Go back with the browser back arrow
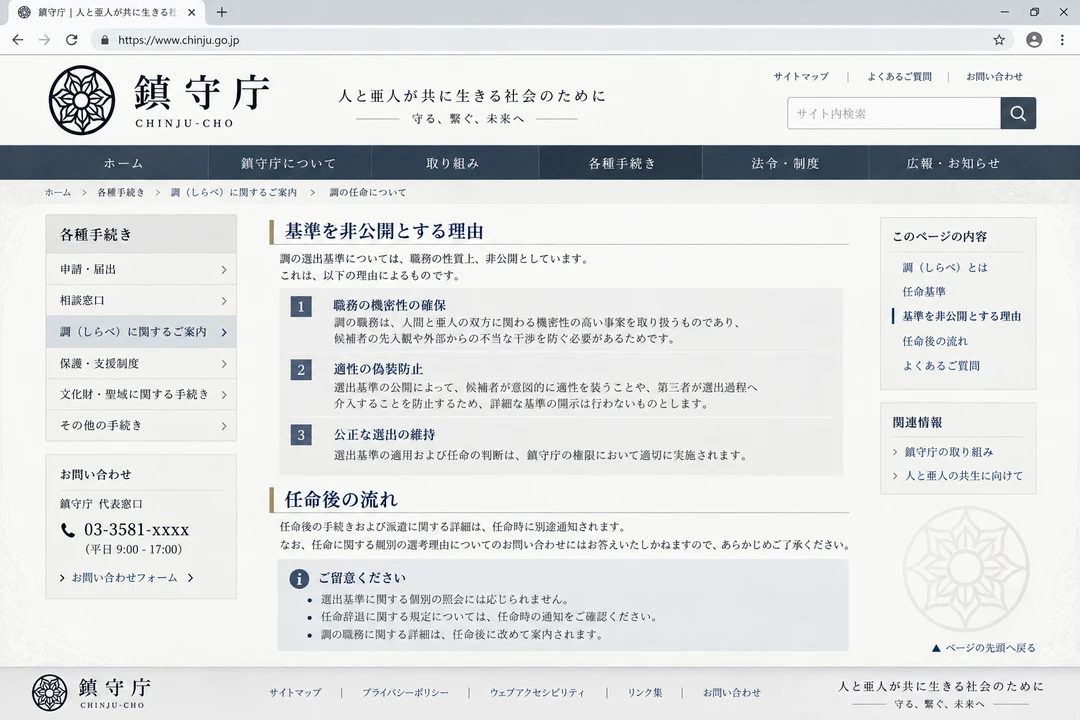The height and width of the screenshot is (720, 1080). [18, 40]
